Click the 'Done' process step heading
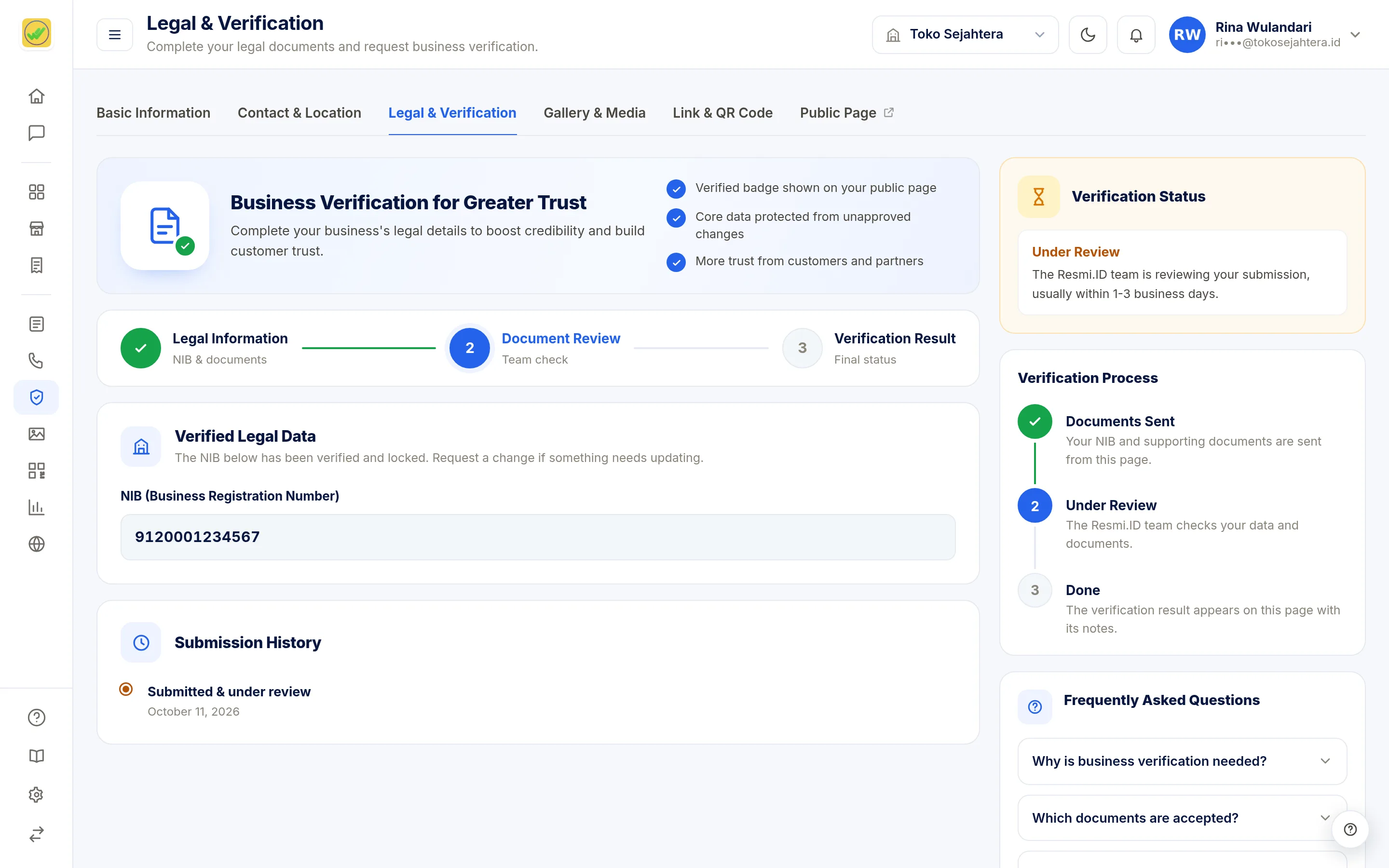 pyautogui.click(x=1082, y=590)
